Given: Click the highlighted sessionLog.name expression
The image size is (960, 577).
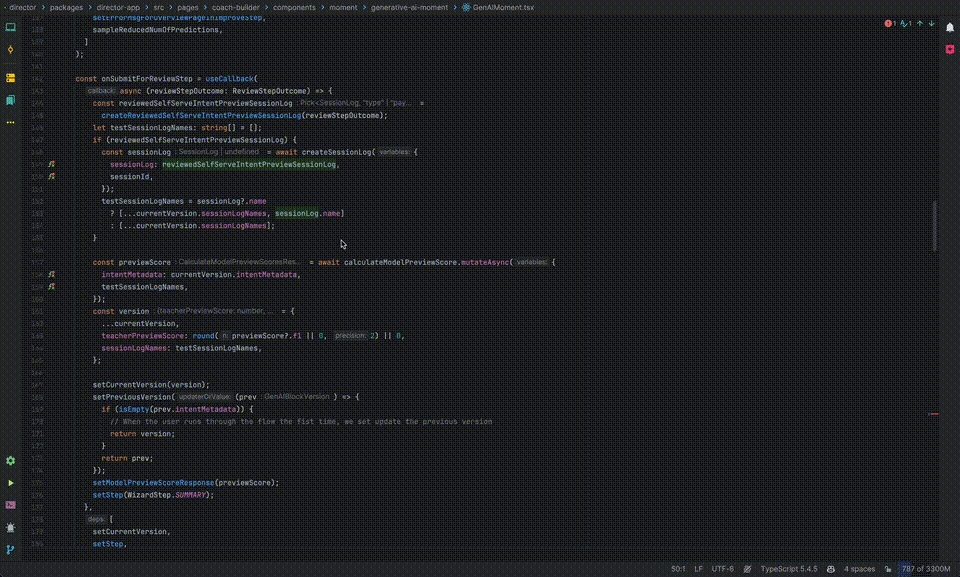Looking at the screenshot, I should click(x=307, y=213).
